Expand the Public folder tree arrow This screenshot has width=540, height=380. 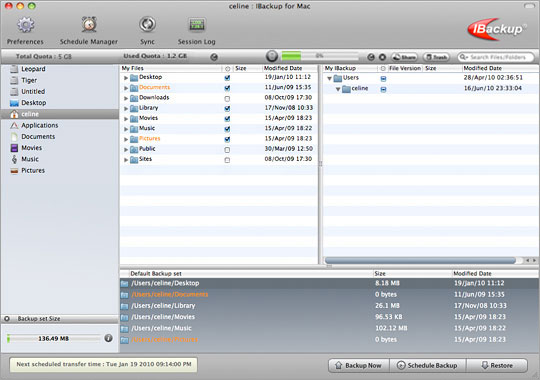(126, 150)
